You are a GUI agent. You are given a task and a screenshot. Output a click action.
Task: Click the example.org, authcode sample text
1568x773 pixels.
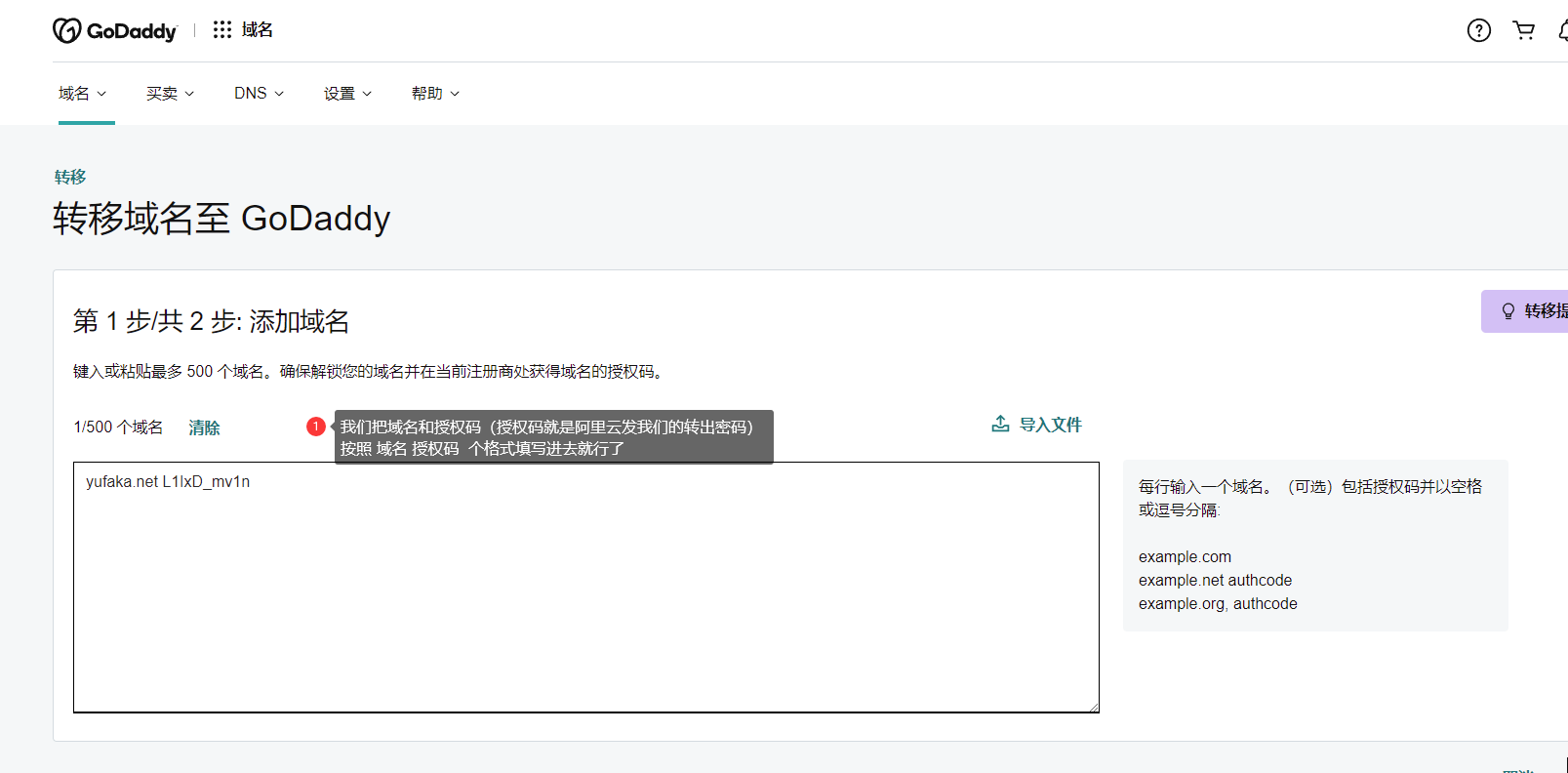point(1218,604)
